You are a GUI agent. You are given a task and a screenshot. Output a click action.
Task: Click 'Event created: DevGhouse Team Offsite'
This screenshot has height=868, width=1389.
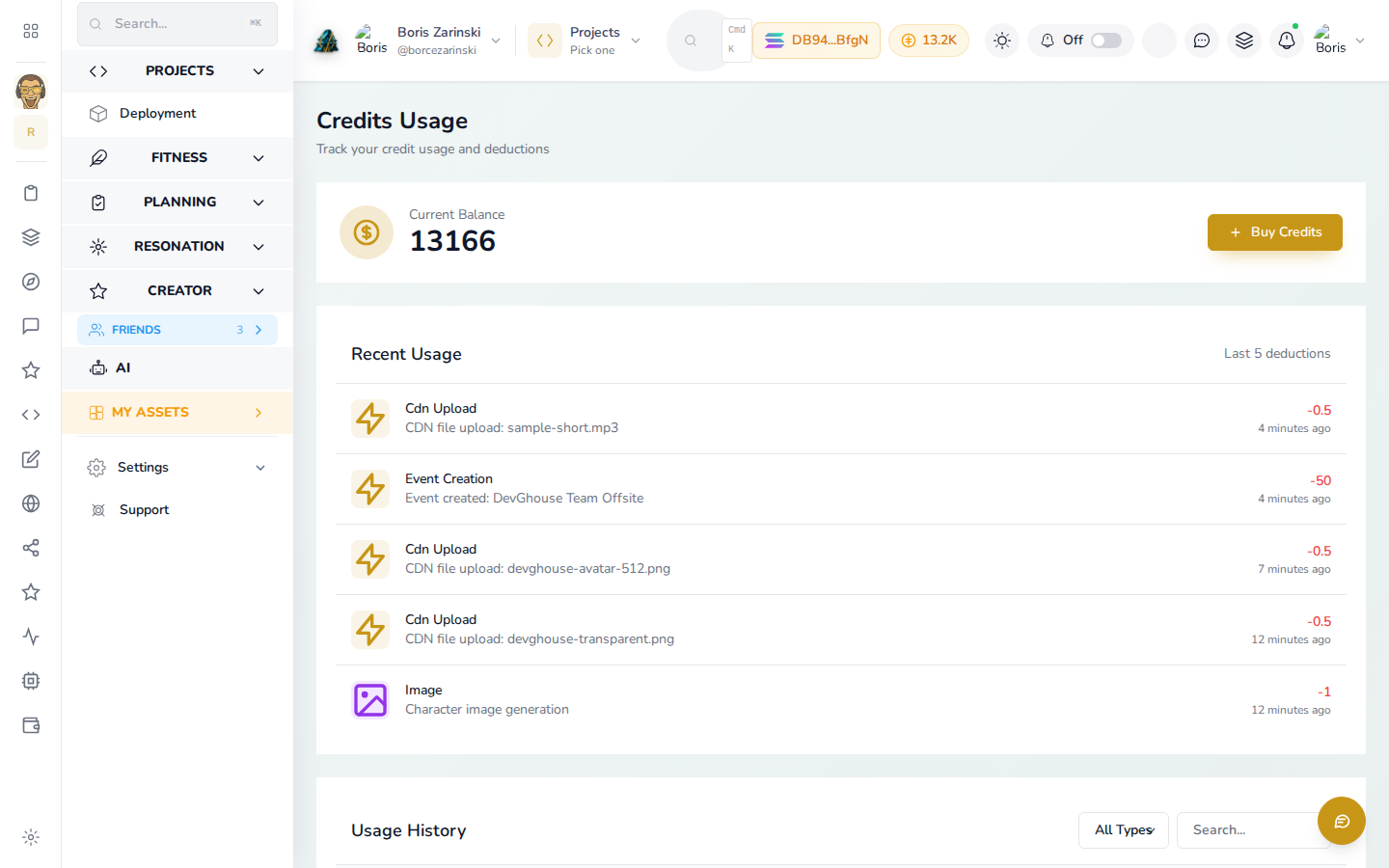(x=525, y=499)
